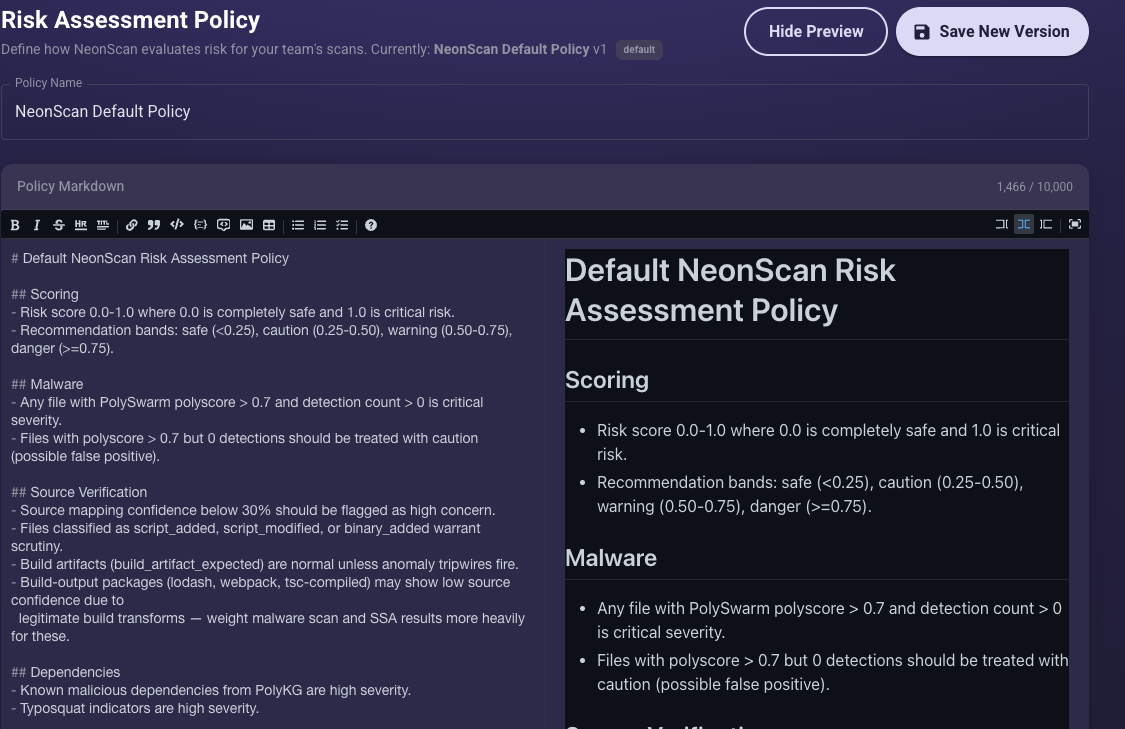Apply strikethrough formatting

(59, 225)
